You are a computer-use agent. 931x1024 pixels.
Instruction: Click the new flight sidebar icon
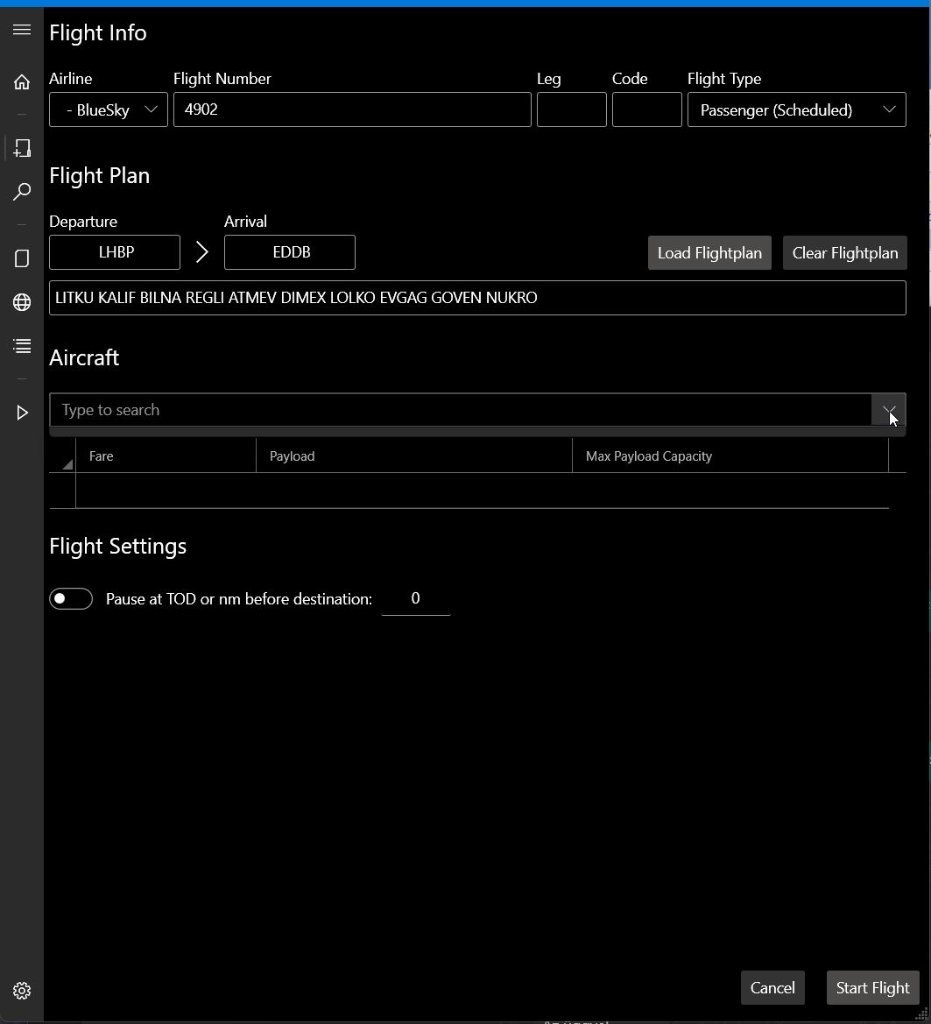[21, 148]
